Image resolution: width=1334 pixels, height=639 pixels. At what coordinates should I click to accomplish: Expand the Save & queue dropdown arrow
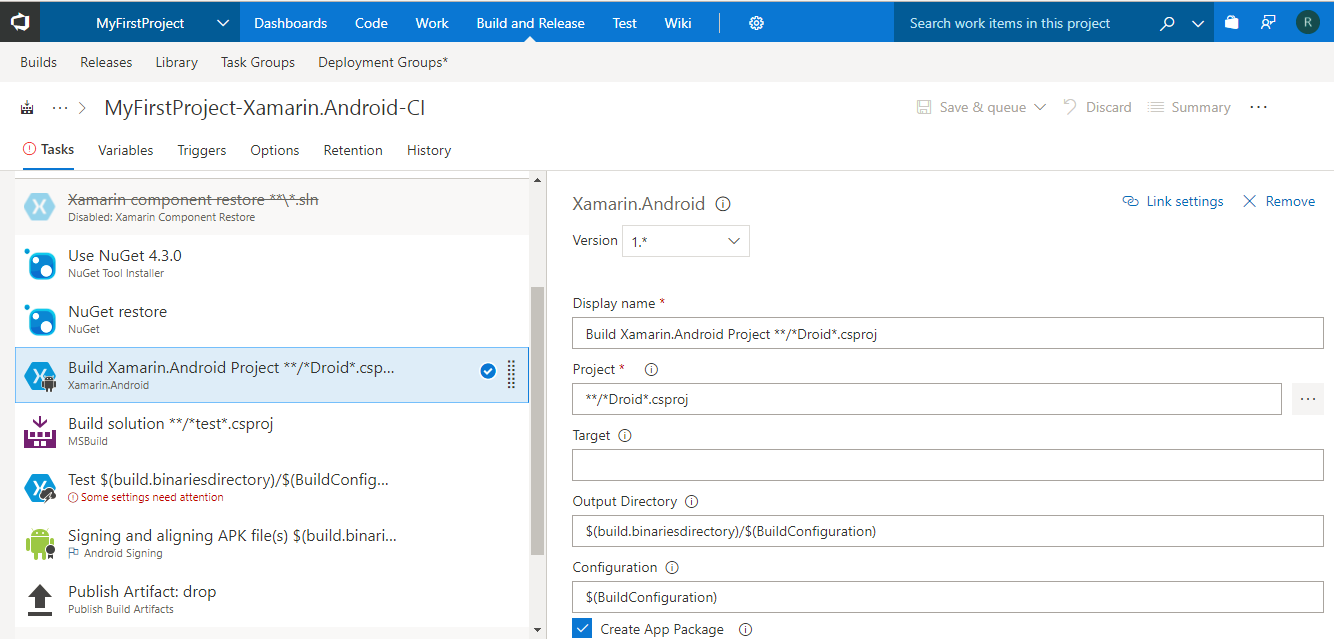pos(1040,107)
